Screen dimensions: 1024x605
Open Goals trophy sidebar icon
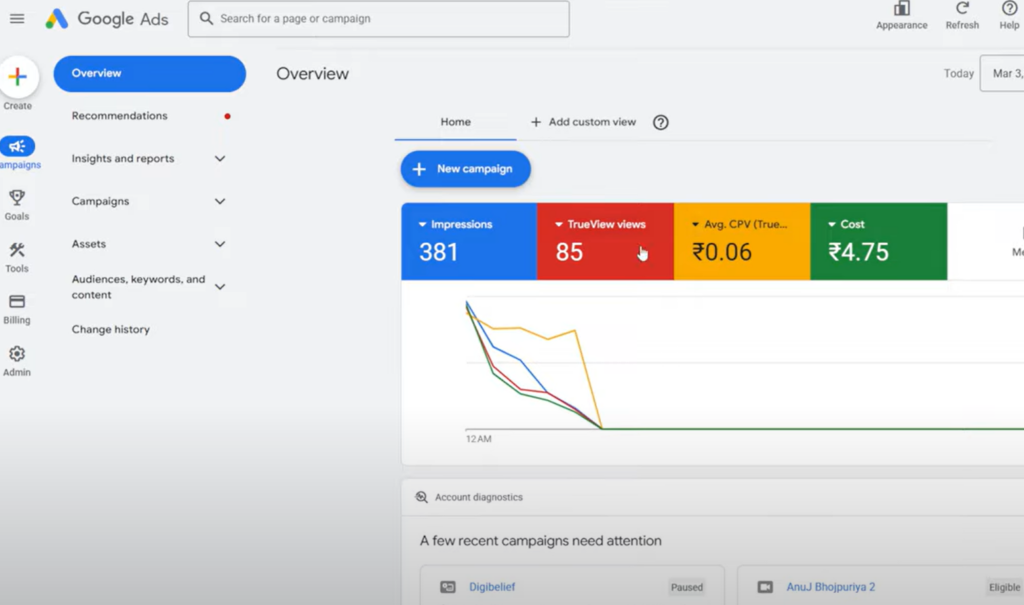tap(17, 197)
